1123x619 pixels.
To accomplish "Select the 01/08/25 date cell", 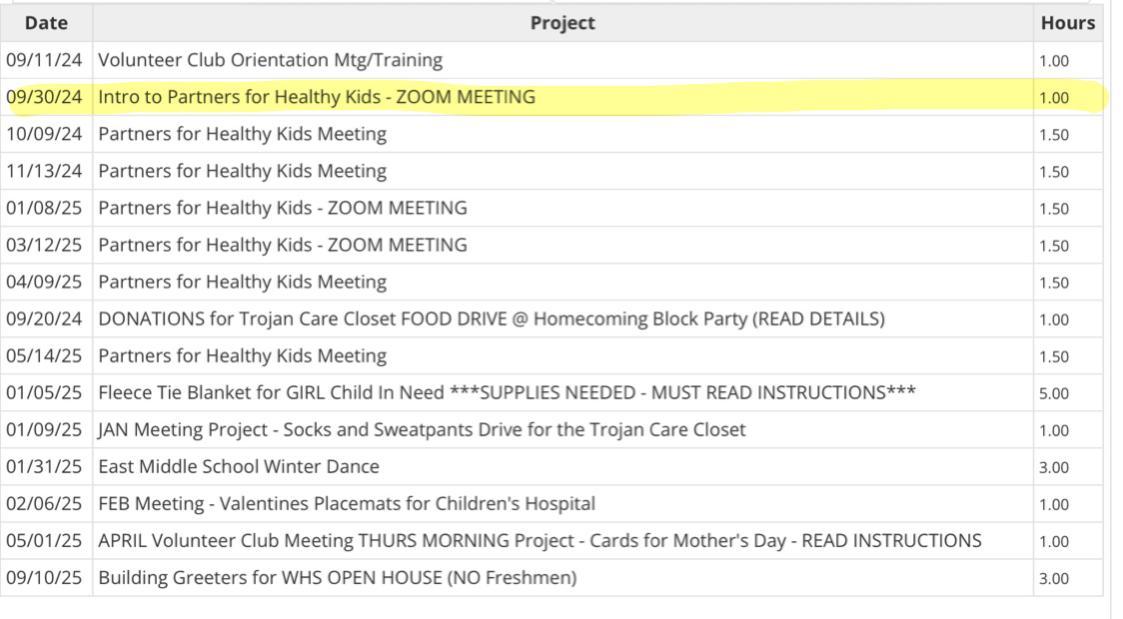I will (x=45, y=208).
